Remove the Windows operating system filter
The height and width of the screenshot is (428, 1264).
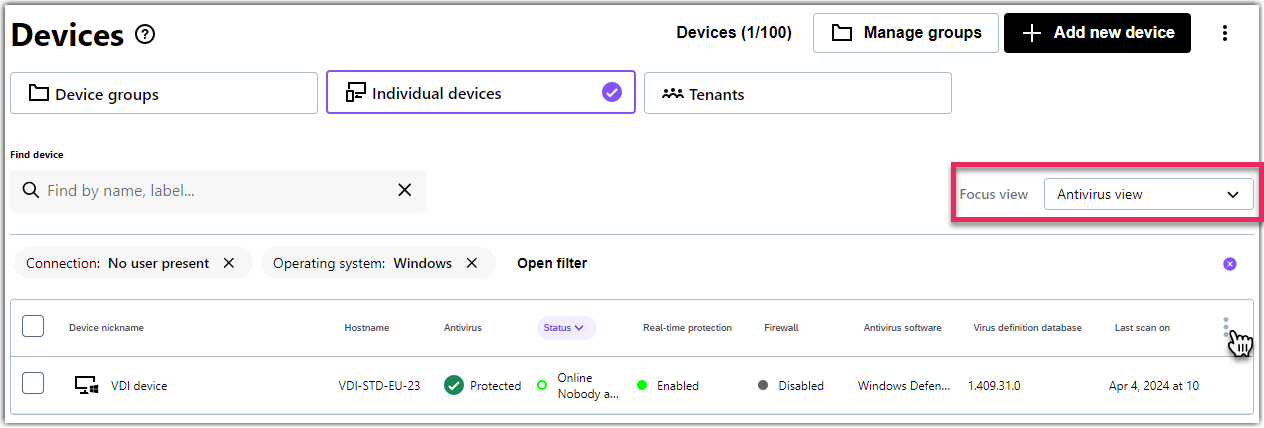[472, 263]
